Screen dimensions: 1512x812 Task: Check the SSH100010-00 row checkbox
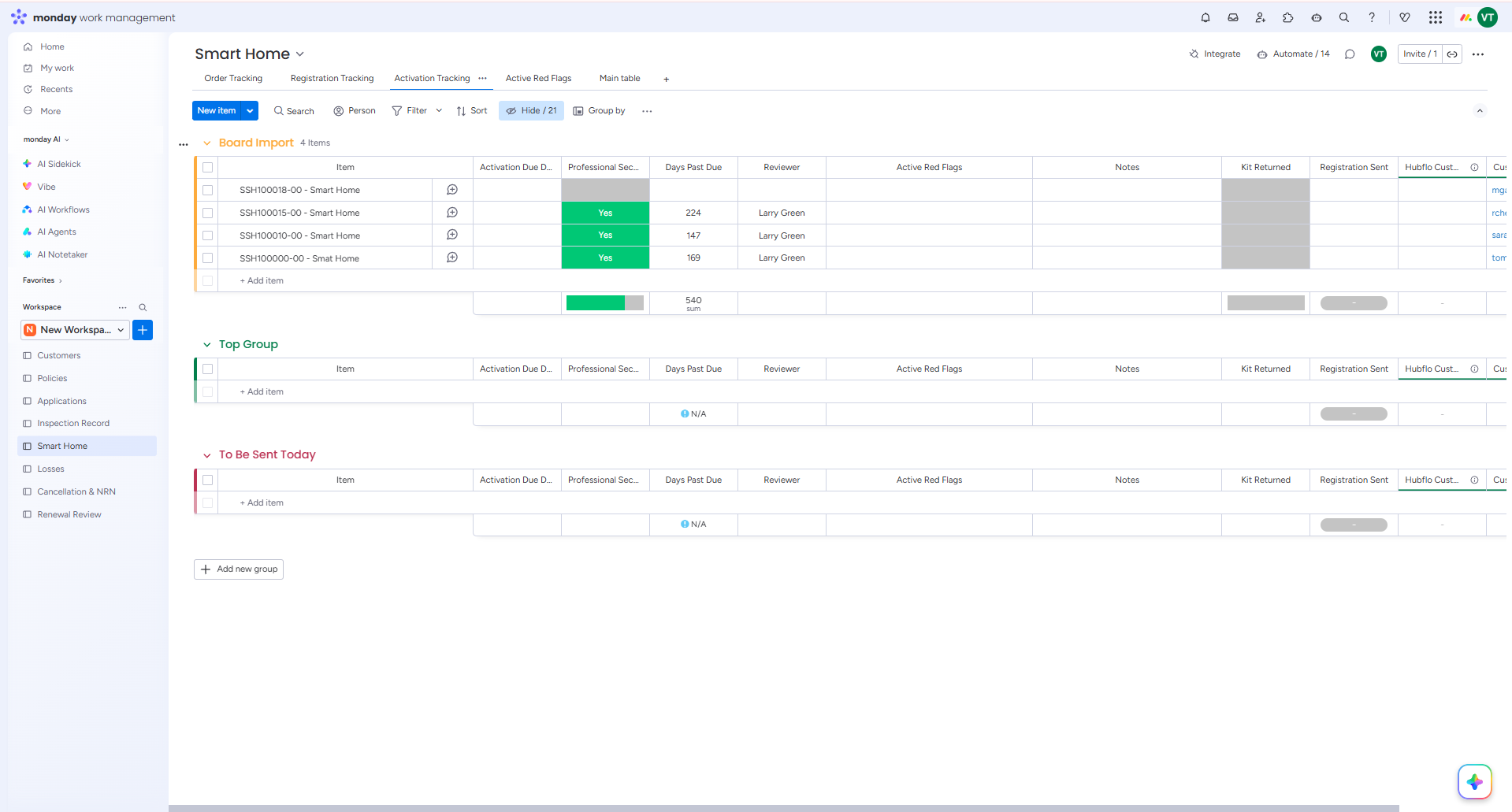208,235
